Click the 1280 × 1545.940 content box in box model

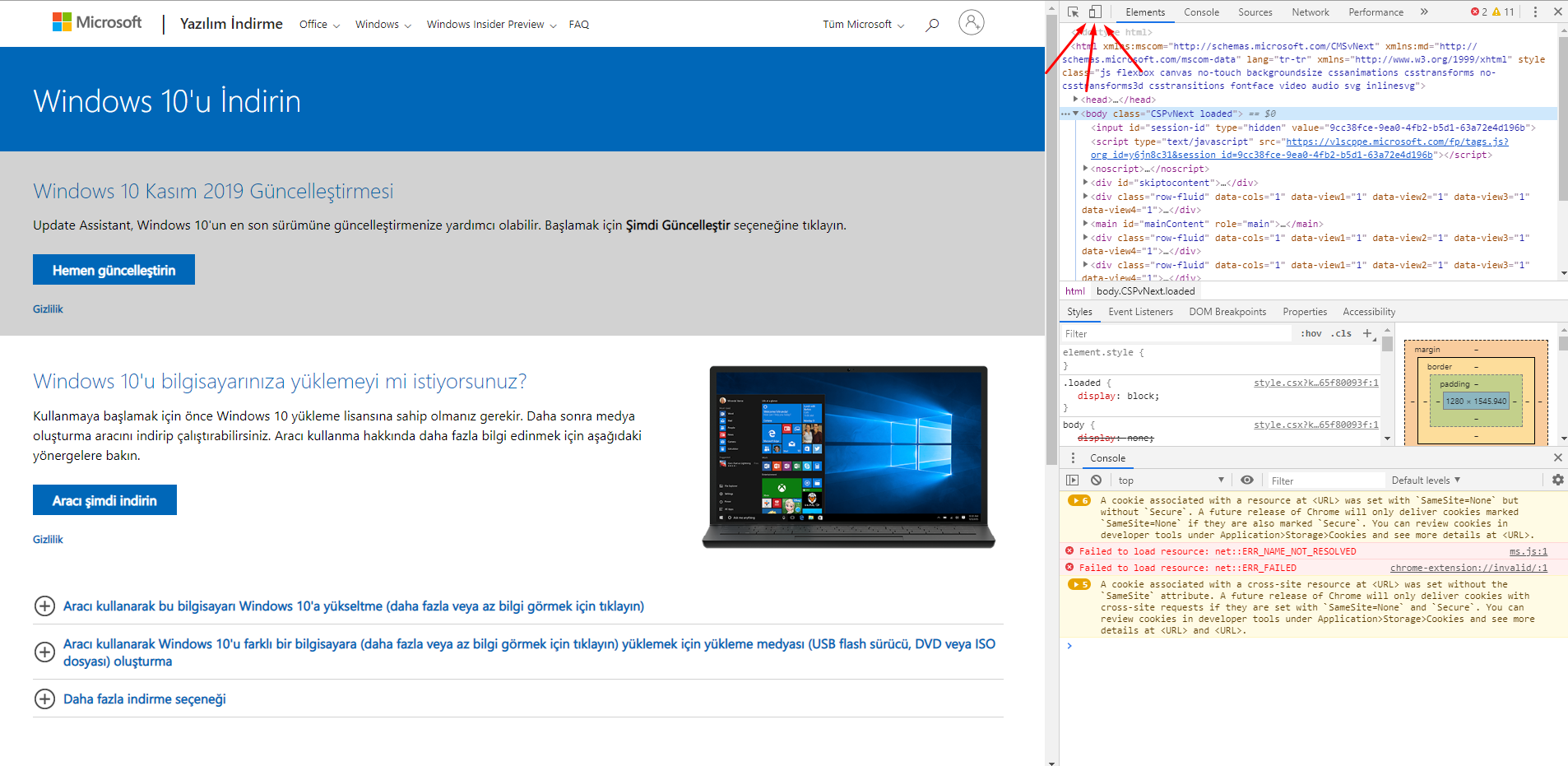click(x=1476, y=402)
